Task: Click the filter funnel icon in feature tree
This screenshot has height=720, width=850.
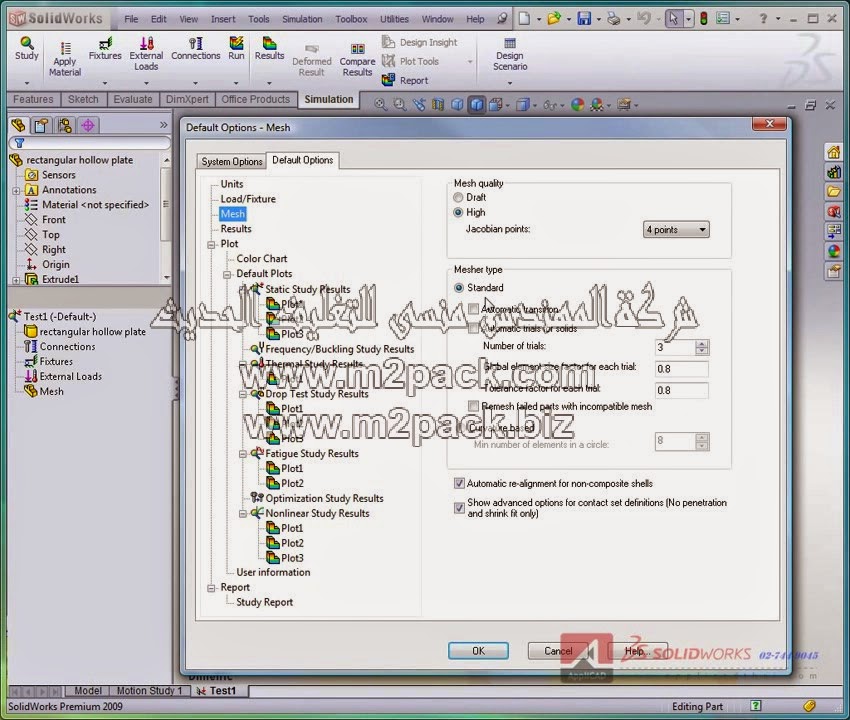Action: pos(20,143)
